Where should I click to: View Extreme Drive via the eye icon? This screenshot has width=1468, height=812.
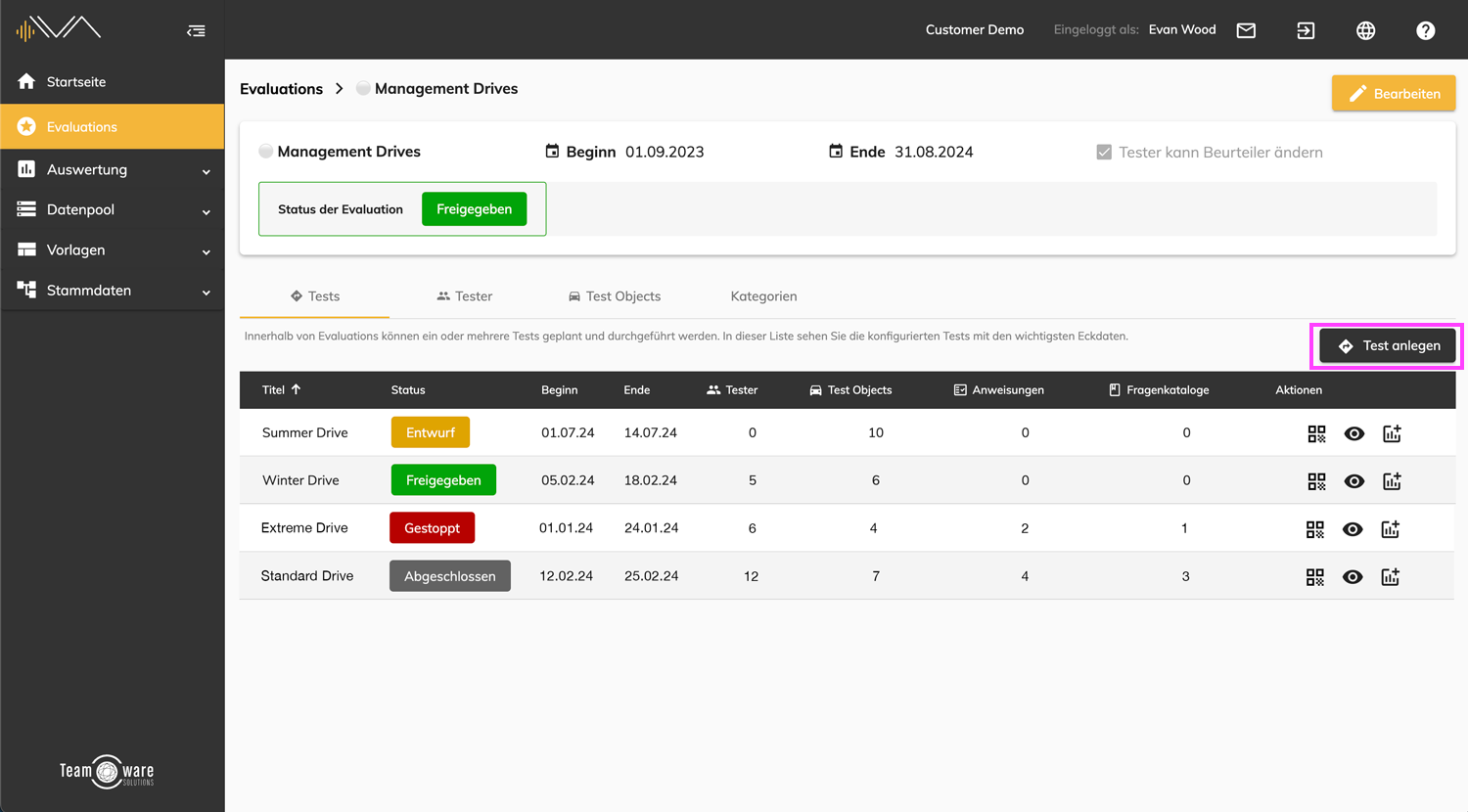pos(1353,529)
